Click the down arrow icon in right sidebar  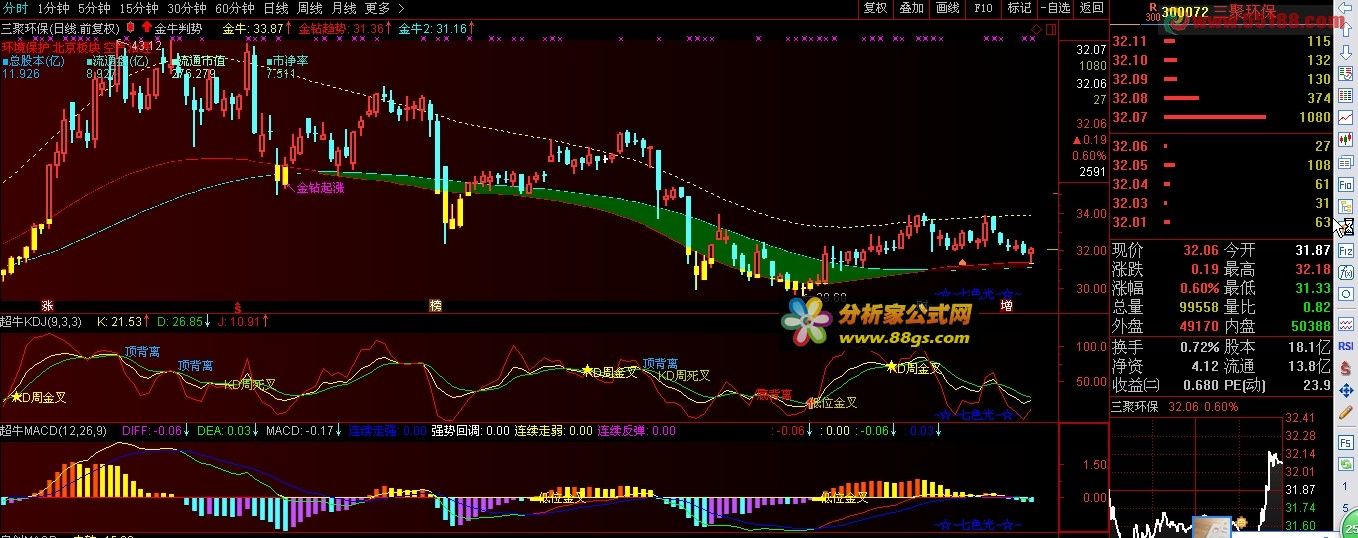point(1346,51)
